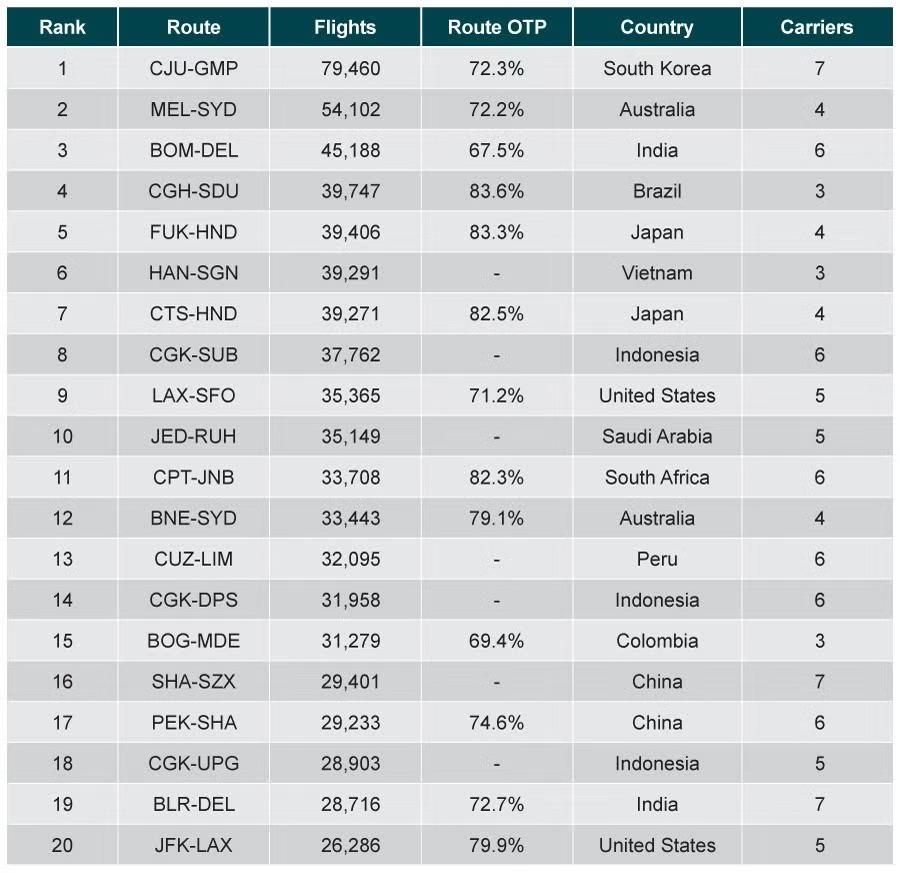Select the CPT-JNB route cell
Screen dimensions: 900x873
click(193, 477)
